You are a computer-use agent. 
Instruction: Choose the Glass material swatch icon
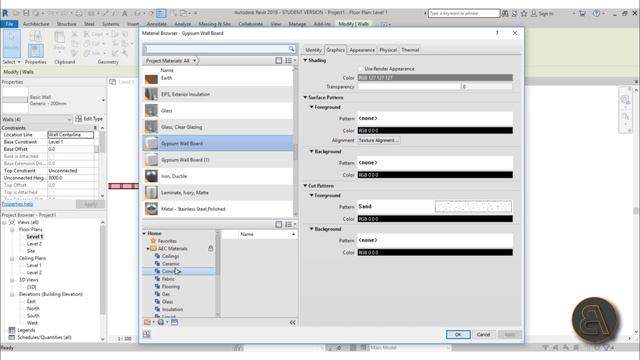pos(151,111)
